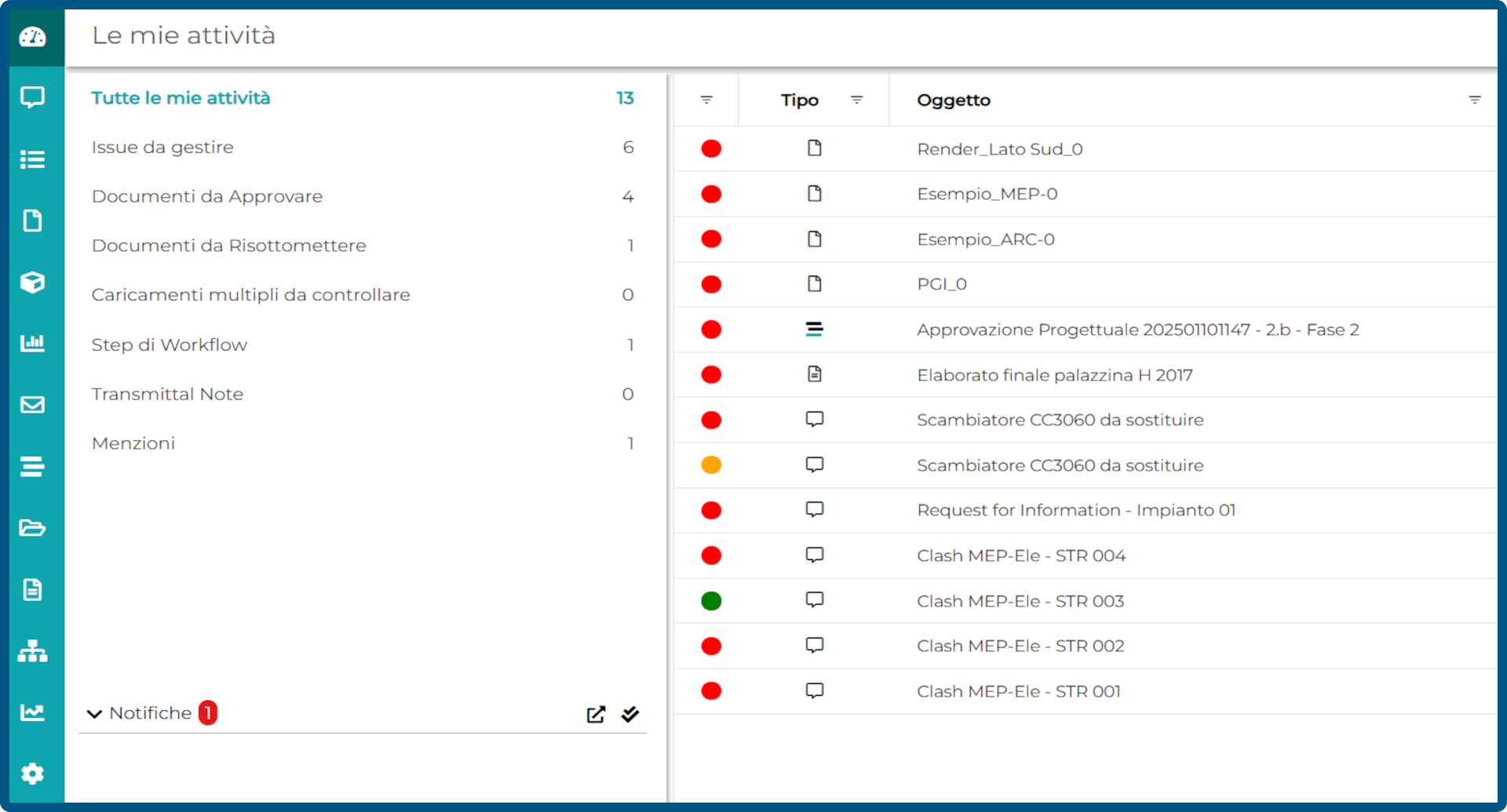Click document icon for Esempio_MEP-0
The width and height of the screenshot is (1507, 812).
point(815,193)
